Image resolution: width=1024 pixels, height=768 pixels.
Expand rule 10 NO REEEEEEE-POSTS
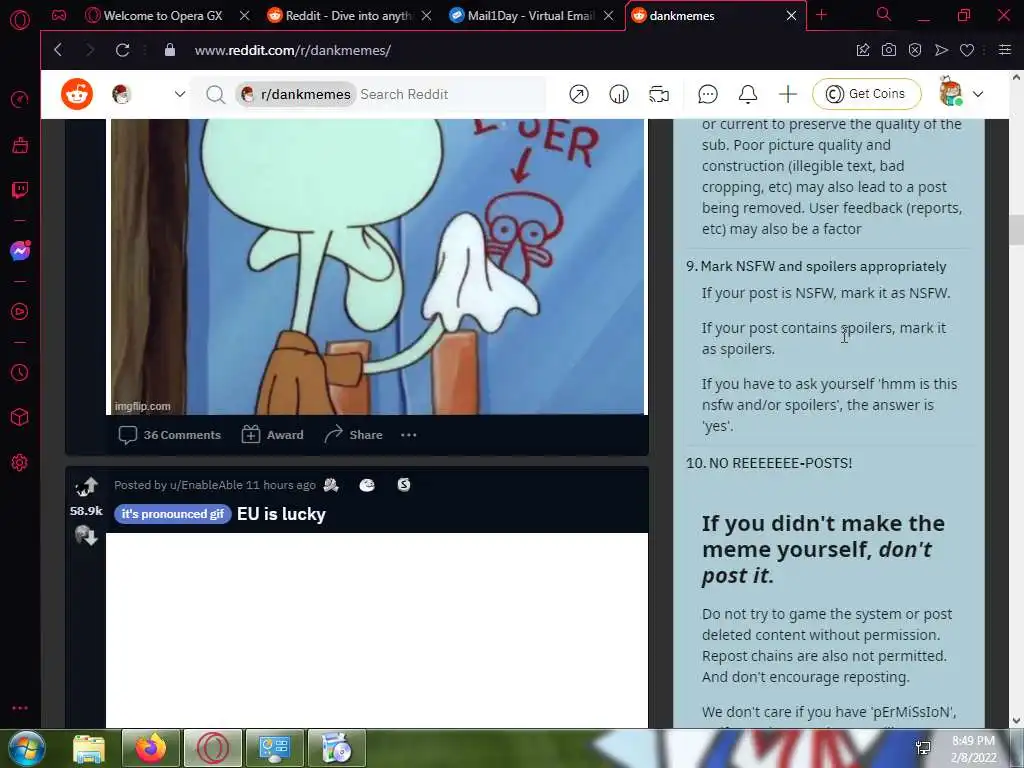point(769,463)
